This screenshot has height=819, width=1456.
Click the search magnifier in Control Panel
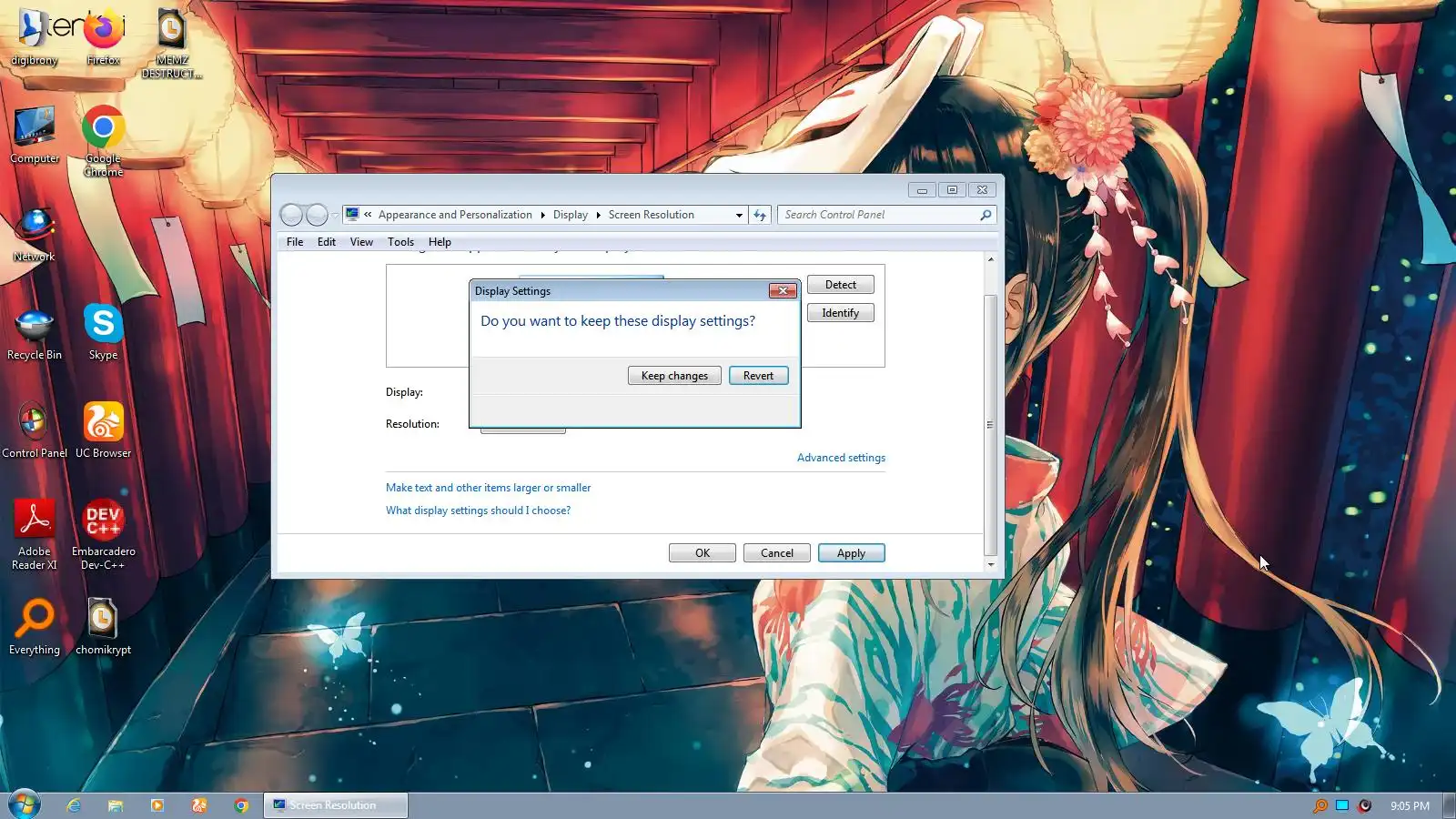pyautogui.click(x=986, y=215)
